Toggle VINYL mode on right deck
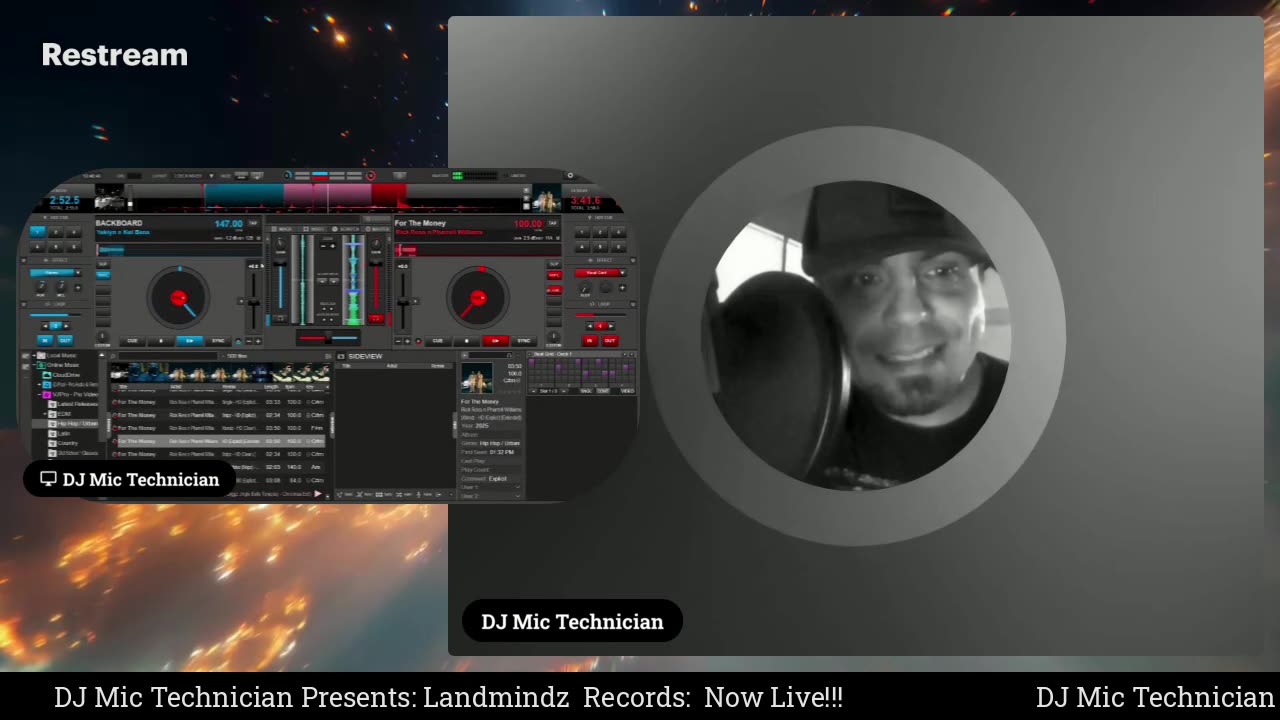The height and width of the screenshot is (720, 1280). tap(554, 275)
